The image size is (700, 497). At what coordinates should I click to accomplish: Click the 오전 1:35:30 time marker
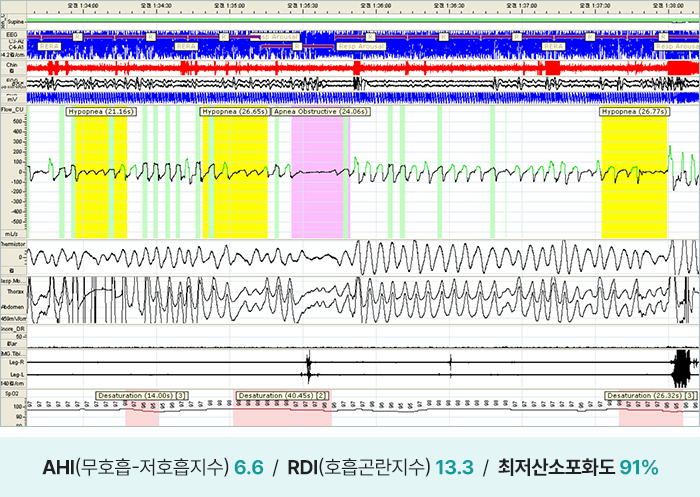click(303, 6)
